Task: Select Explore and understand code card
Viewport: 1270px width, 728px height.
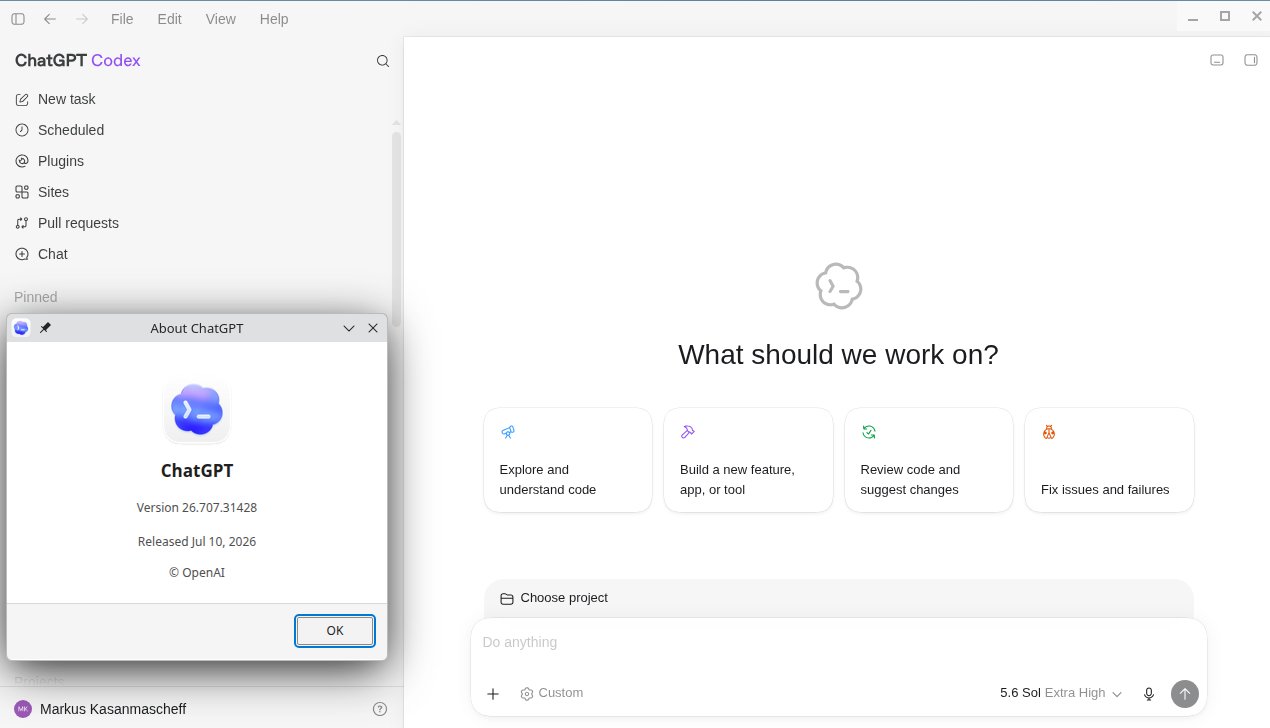Action: click(x=568, y=460)
